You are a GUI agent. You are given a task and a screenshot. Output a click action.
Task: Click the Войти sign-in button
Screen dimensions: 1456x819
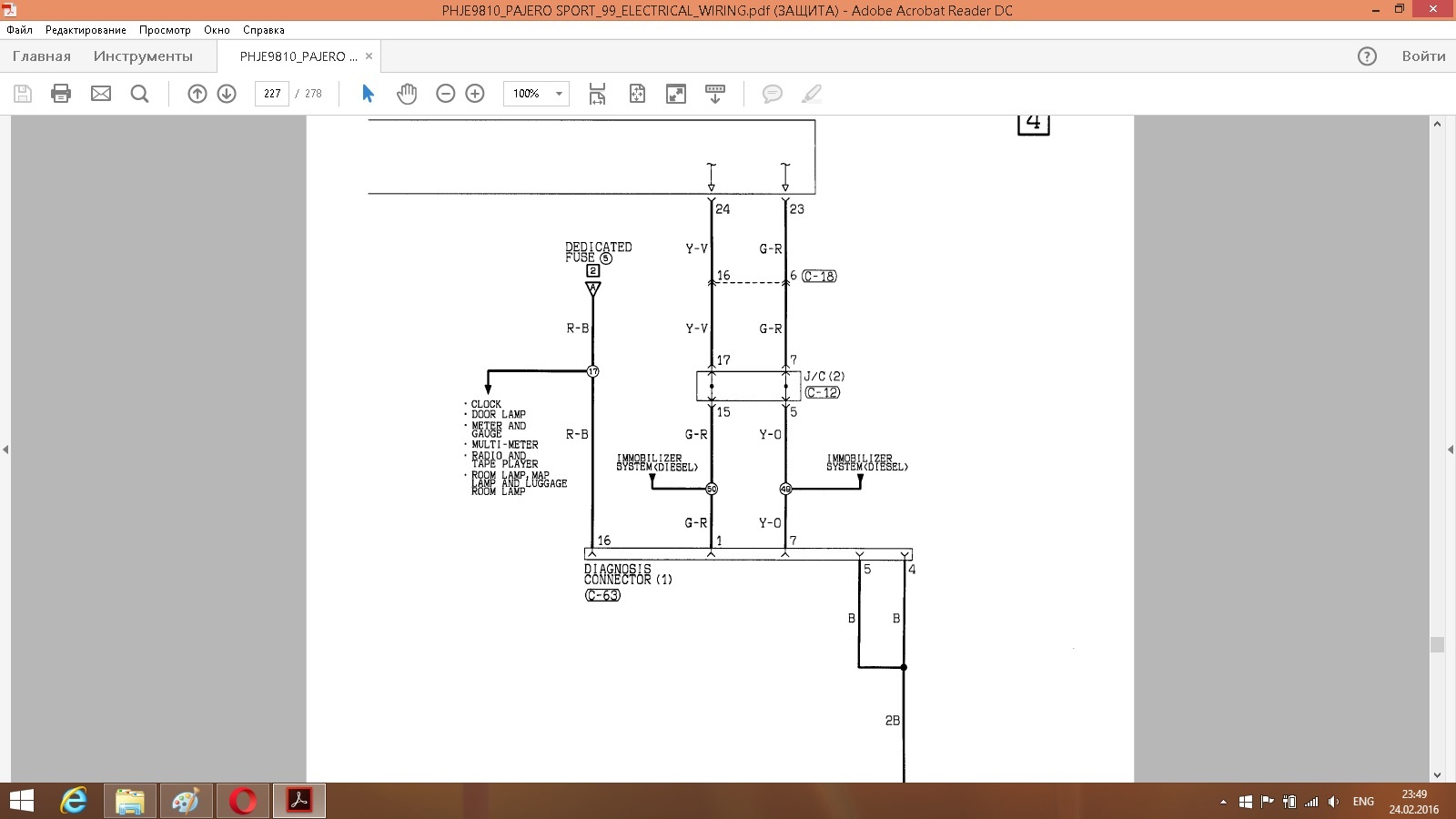[1423, 56]
